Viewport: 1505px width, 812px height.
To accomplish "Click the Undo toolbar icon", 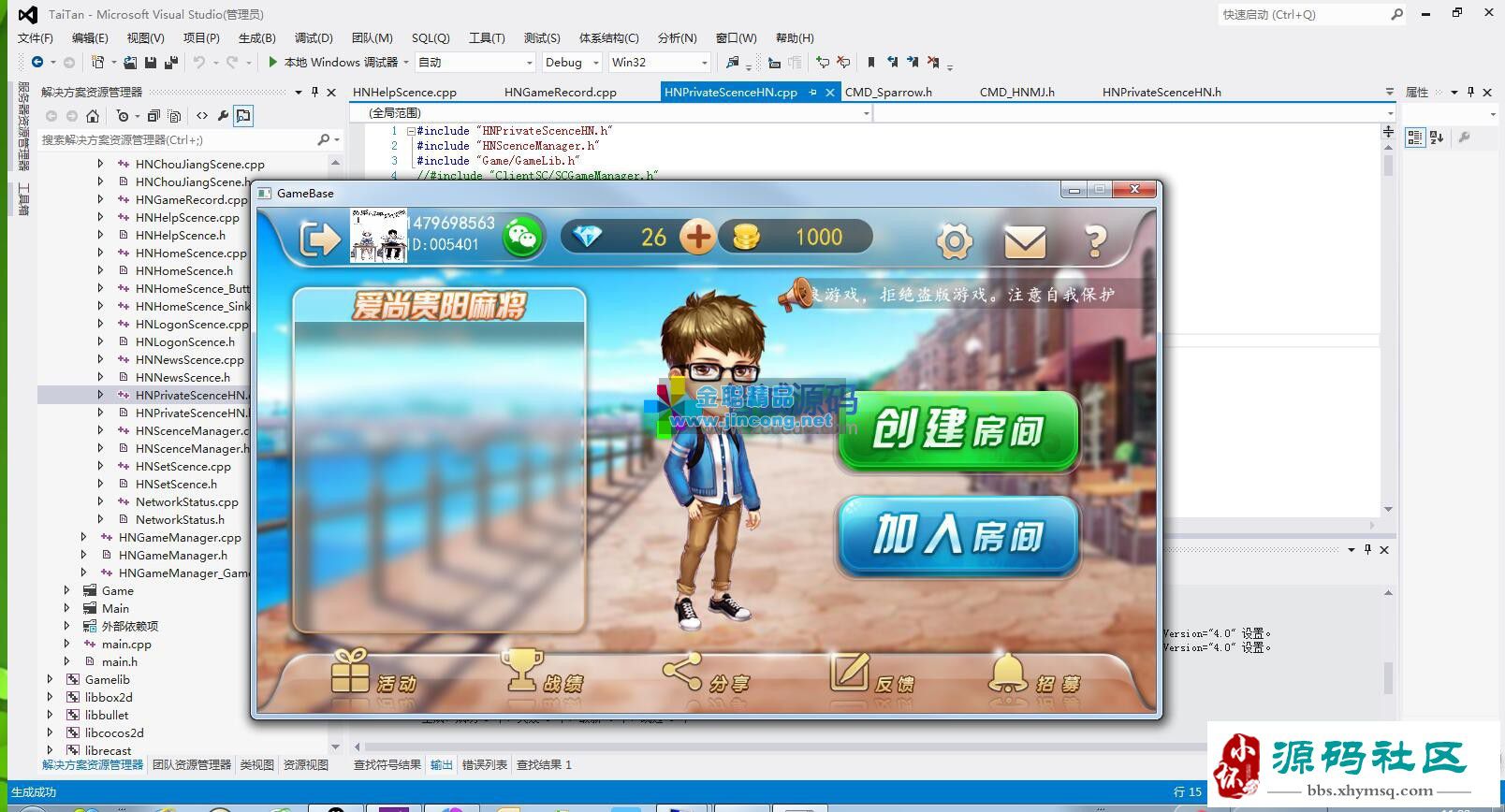I will click(x=198, y=62).
